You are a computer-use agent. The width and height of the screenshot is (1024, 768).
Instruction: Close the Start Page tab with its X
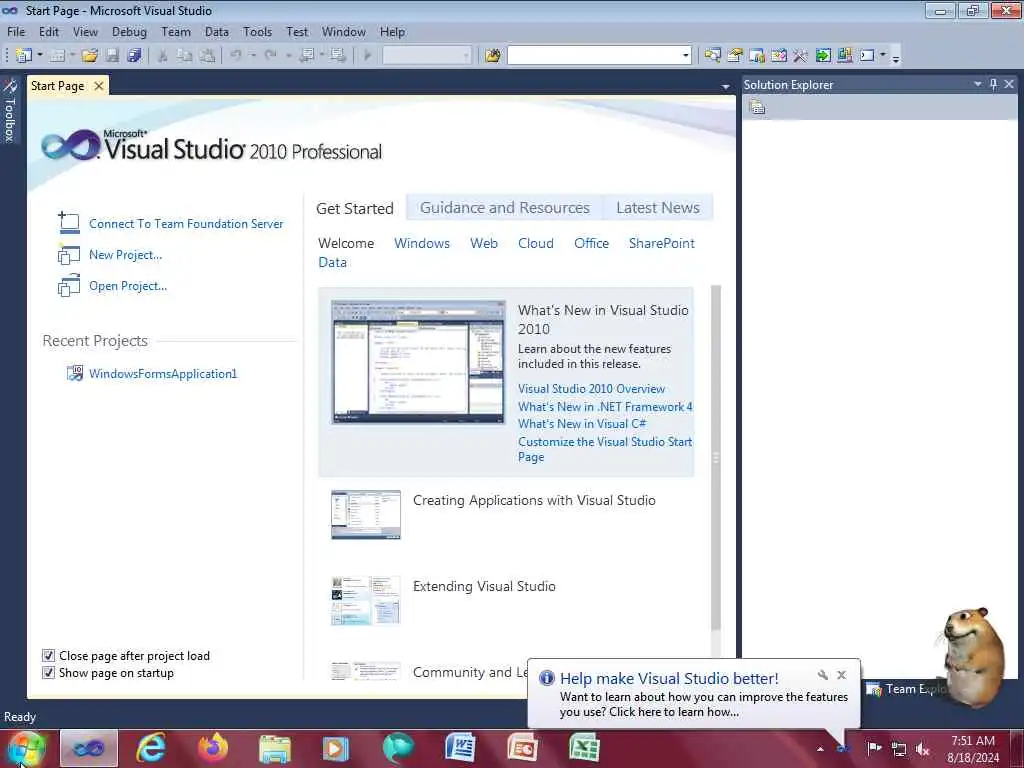(x=99, y=86)
